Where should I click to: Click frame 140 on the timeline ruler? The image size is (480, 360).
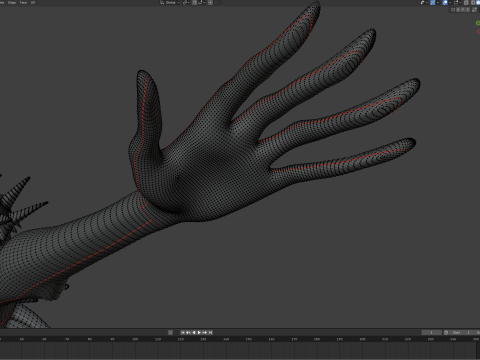point(226,339)
